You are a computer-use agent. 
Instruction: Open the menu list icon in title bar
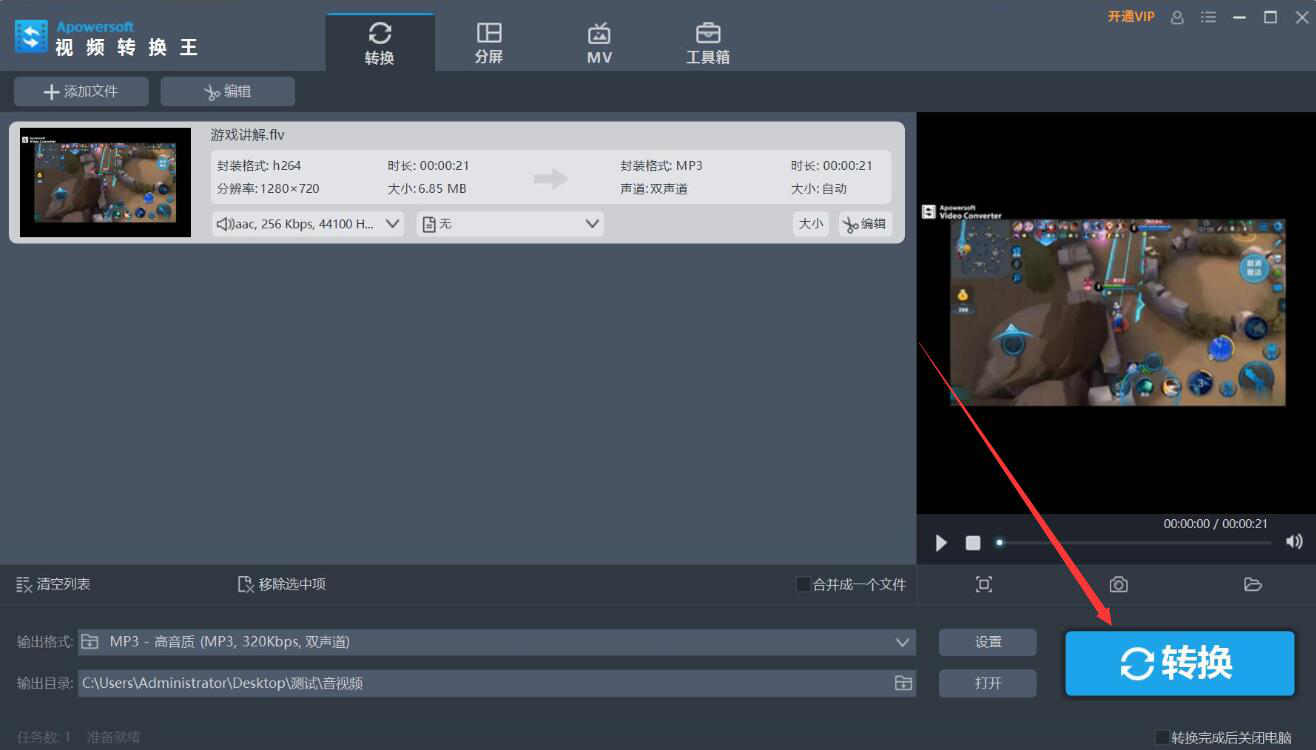[x=1208, y=17]
